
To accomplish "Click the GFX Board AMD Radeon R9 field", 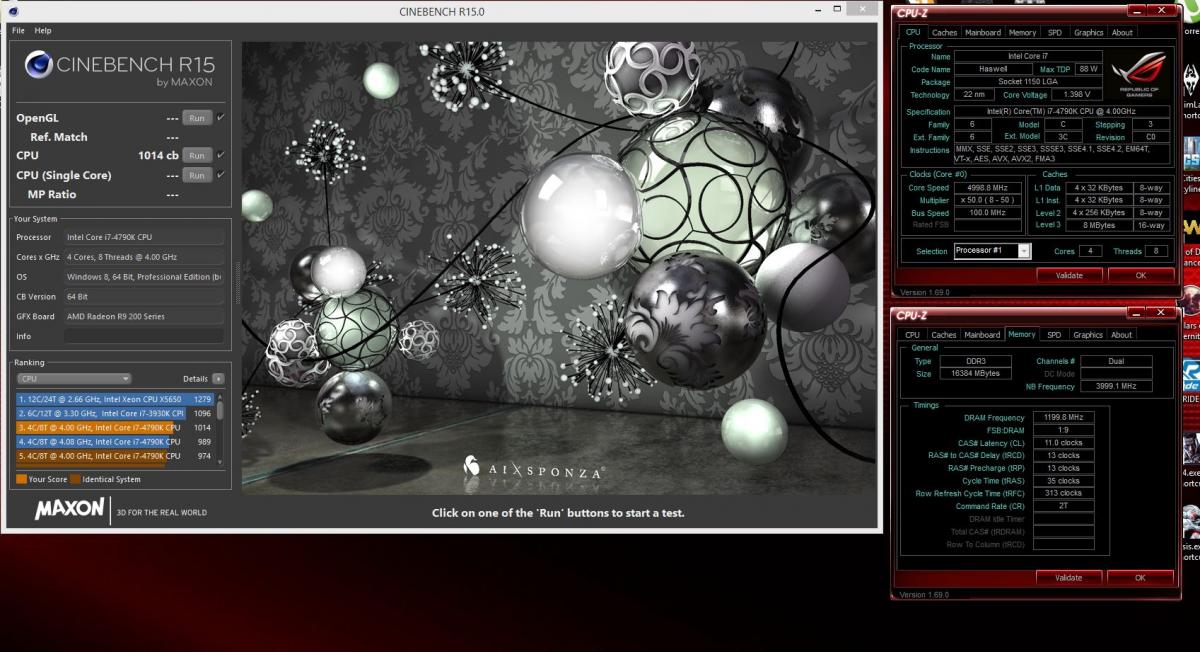I will coord(144,316).
